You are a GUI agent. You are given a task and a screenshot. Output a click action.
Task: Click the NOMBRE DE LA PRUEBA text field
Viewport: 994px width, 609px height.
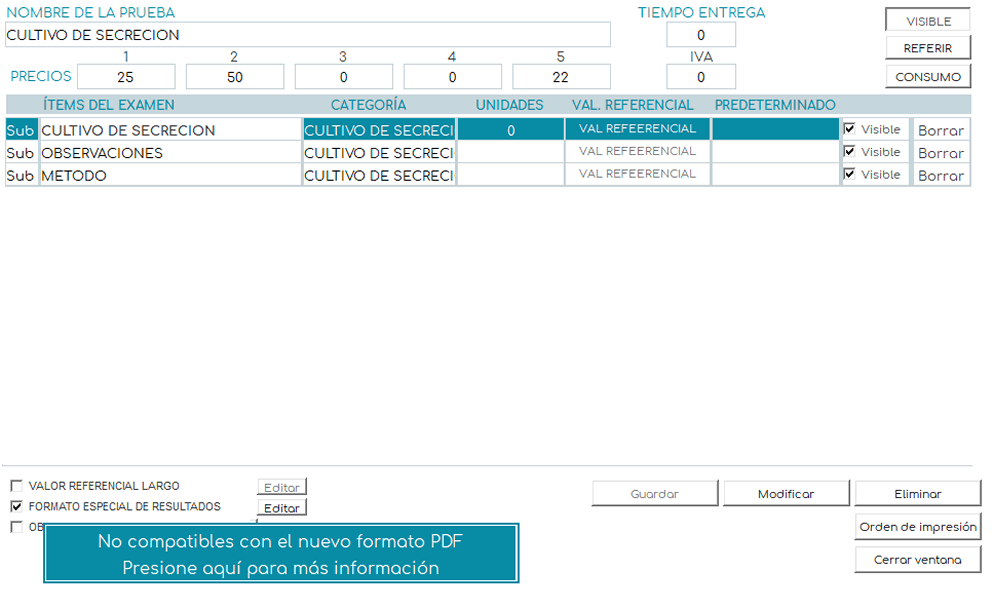click(307, 35)
